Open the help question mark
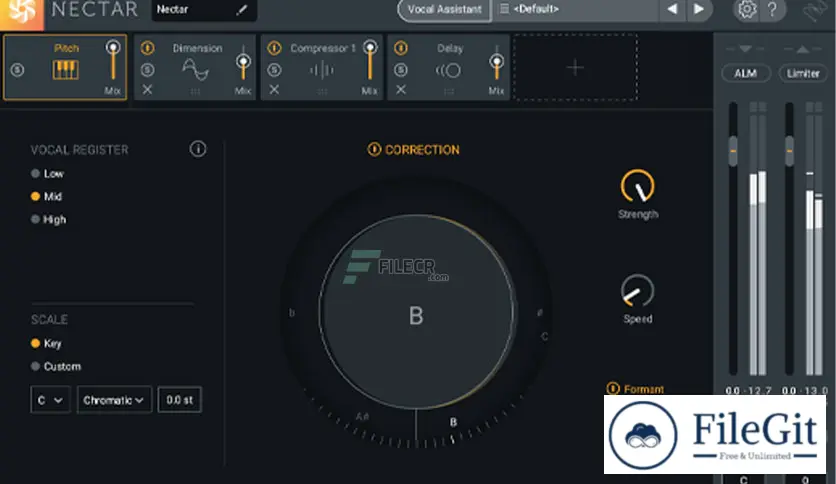836x484 pixels. coord(772,9)
